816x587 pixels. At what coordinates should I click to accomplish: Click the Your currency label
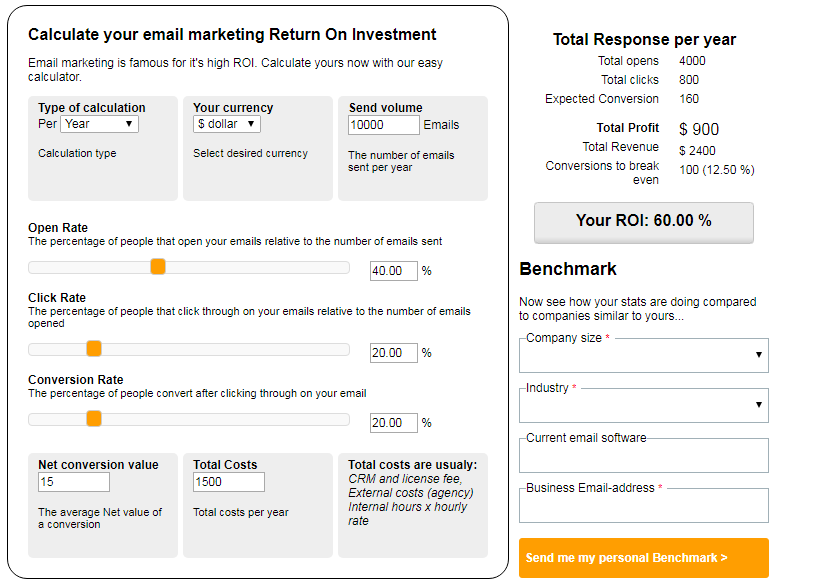[x=233, y=108]
